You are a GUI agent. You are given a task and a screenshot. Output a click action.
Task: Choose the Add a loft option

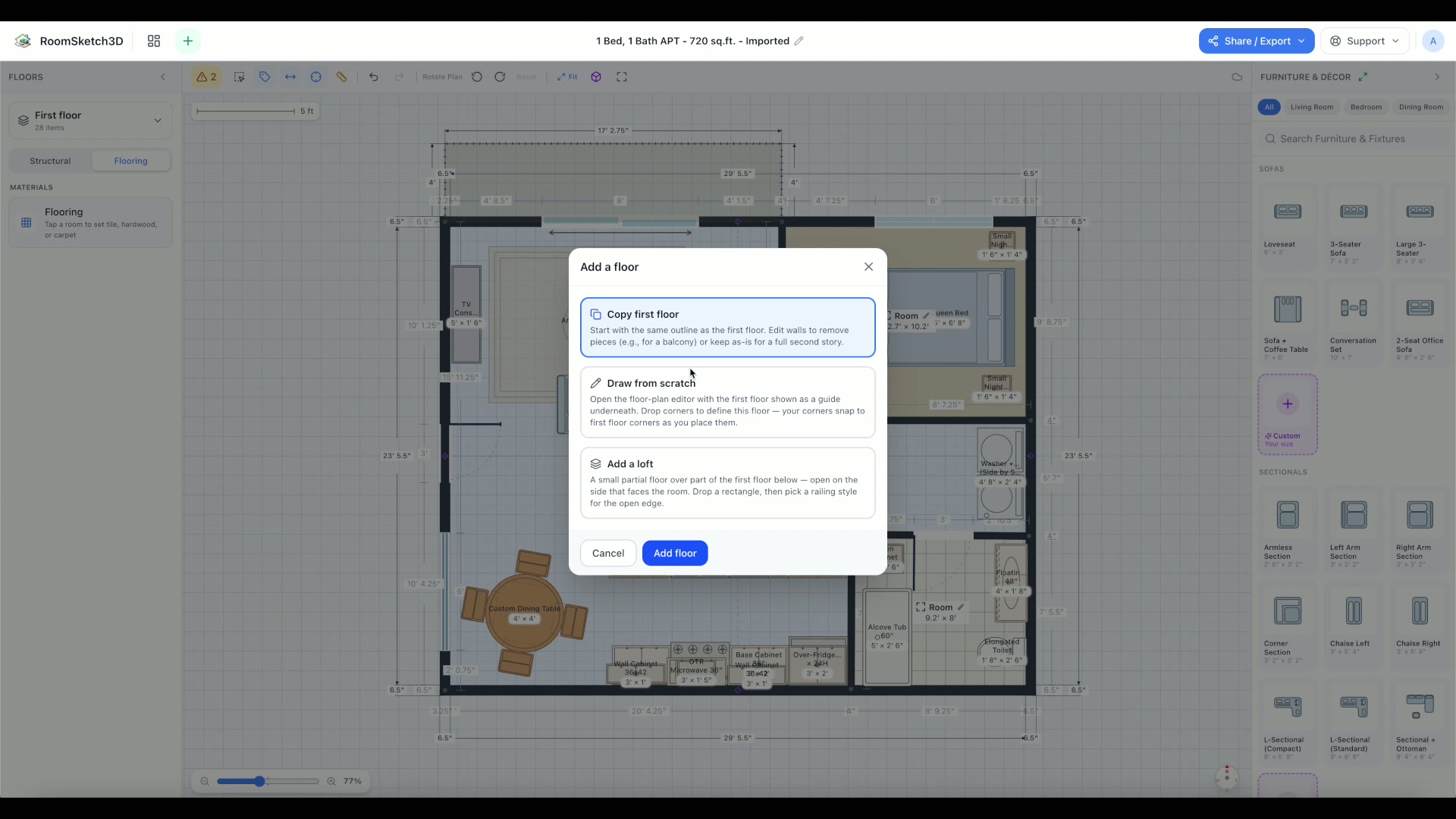click(727, 483)
